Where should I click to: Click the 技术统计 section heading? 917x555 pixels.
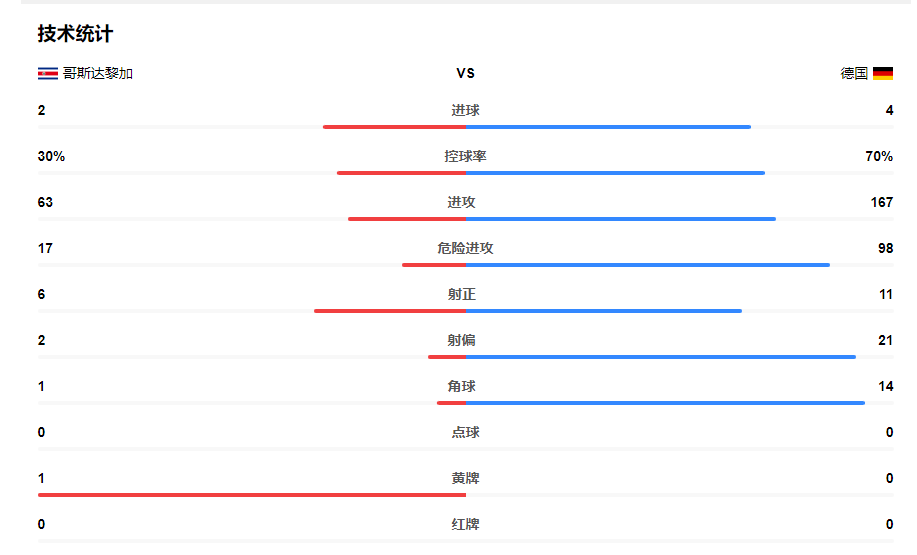[x=75, y=34]
